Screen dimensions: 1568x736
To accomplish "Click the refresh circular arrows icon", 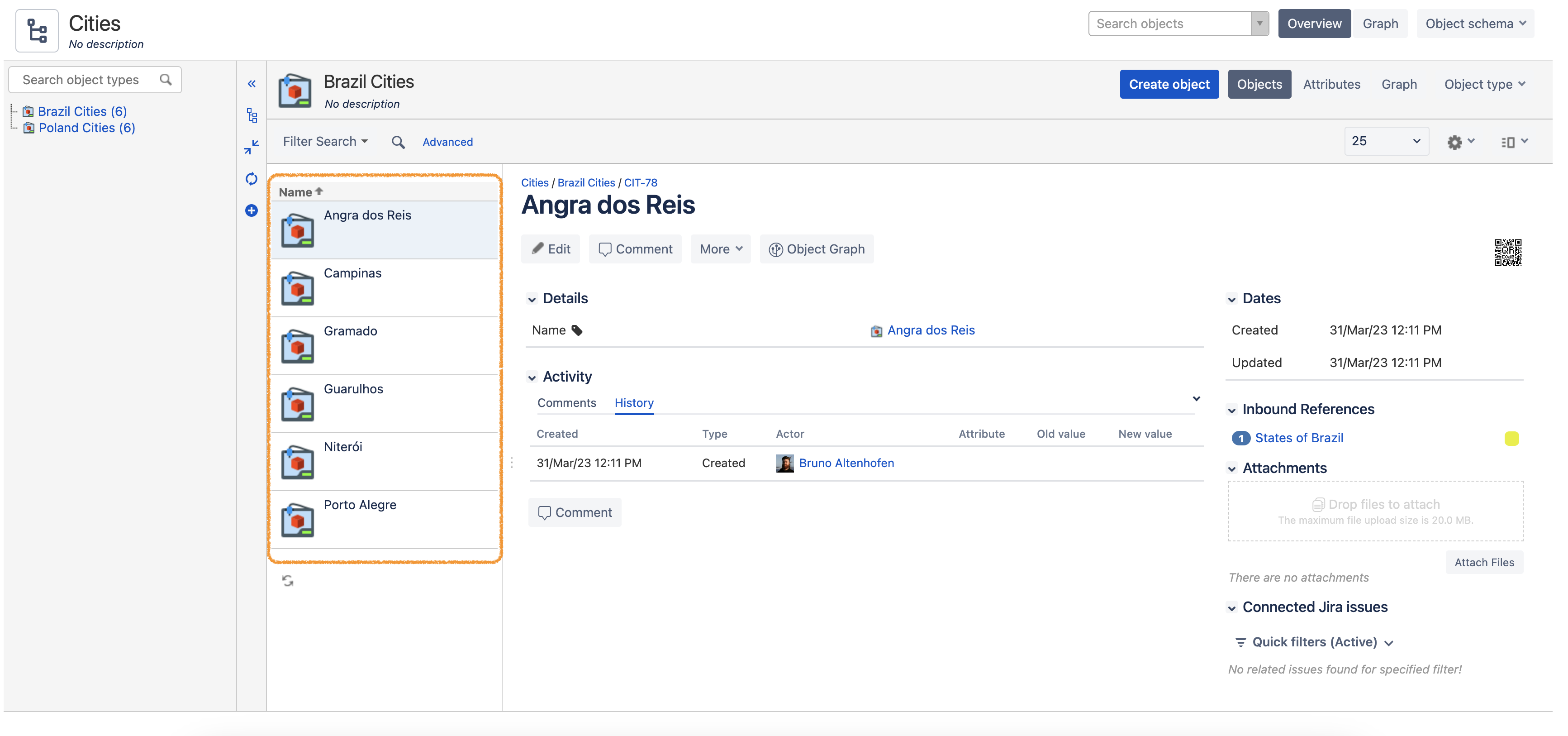I will tap(252, 178).
